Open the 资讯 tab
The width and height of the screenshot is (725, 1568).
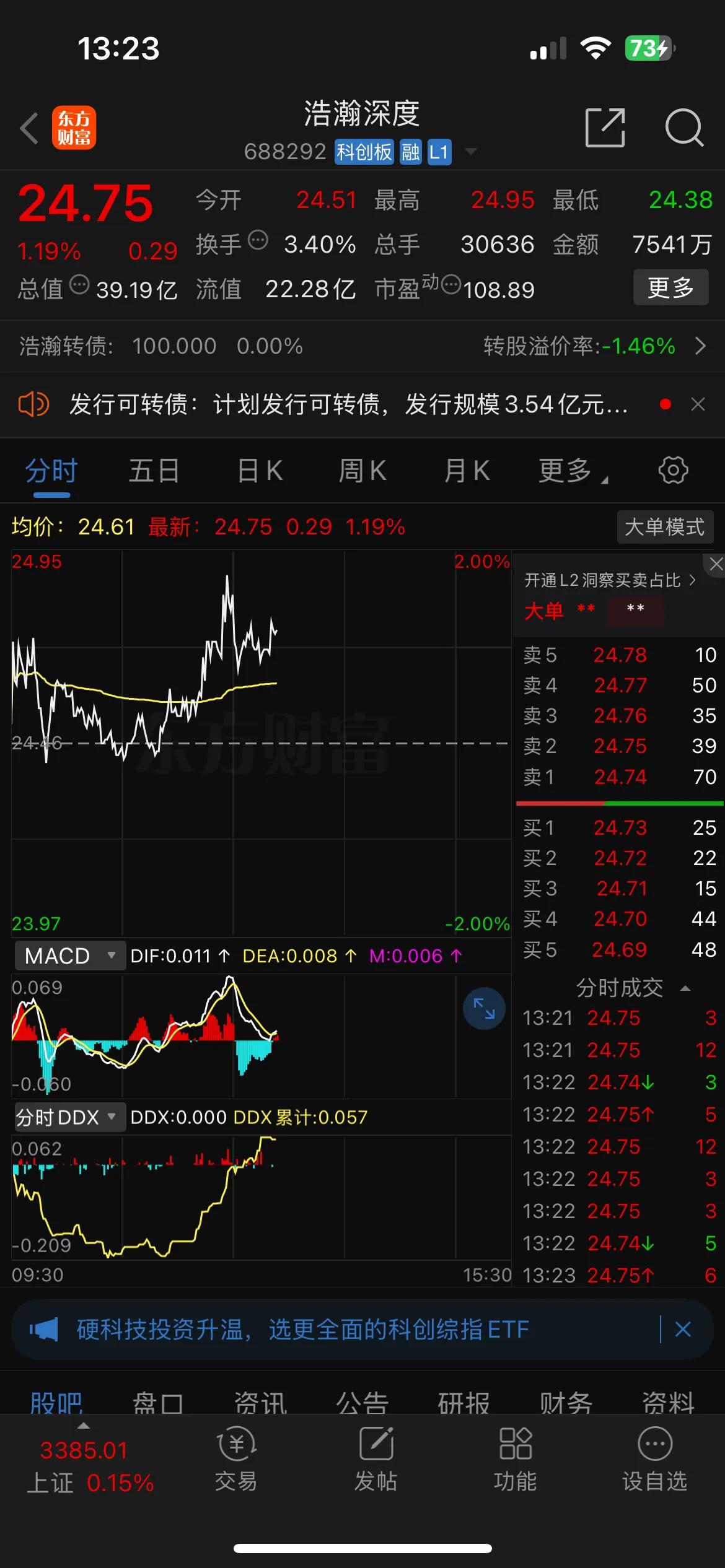tap(260, 1402)
